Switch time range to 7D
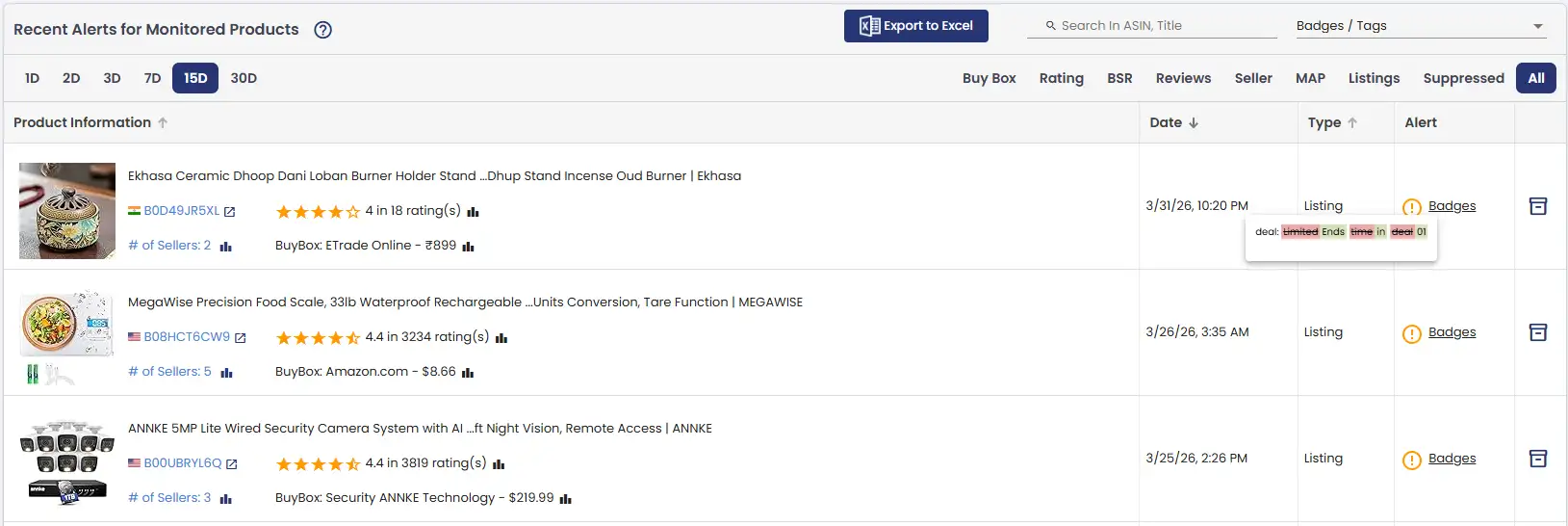1568x526 pixels. (152, 78)
